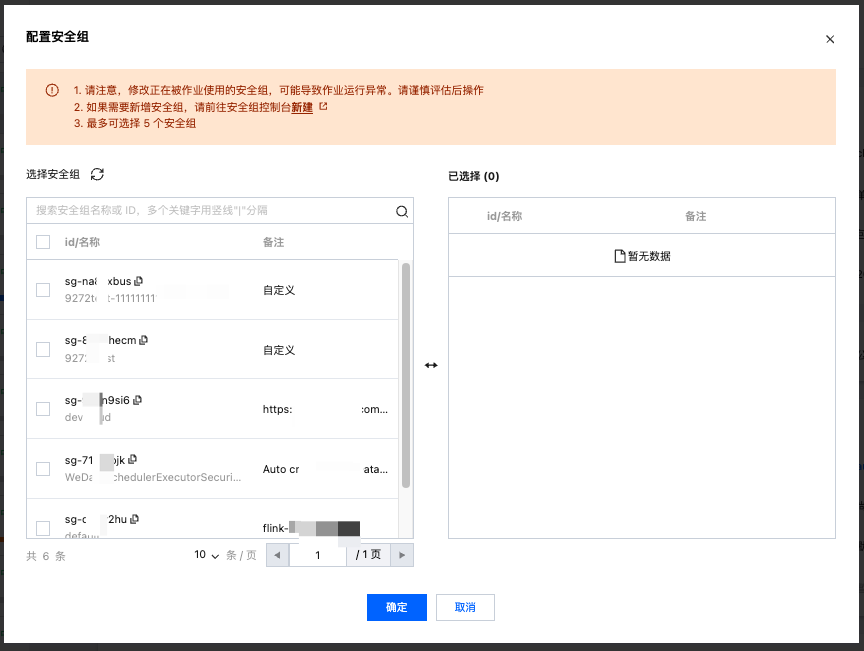Click the 暂无数据 empty message
Image resolution: width=864 pixels, height=651 pixels.
click(649, 256)
